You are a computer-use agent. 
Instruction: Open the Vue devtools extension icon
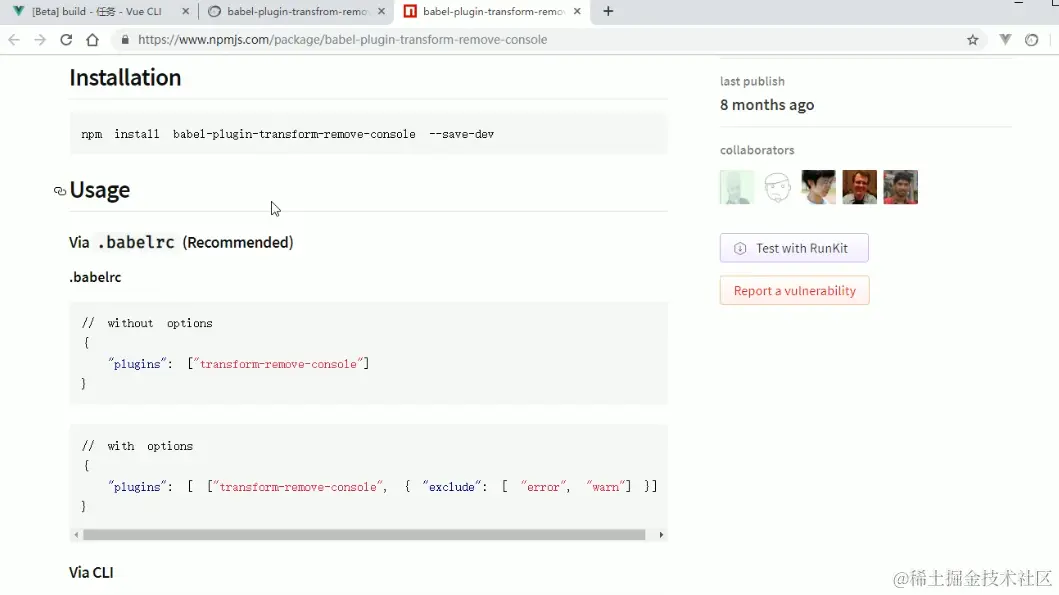(1005, 40)
